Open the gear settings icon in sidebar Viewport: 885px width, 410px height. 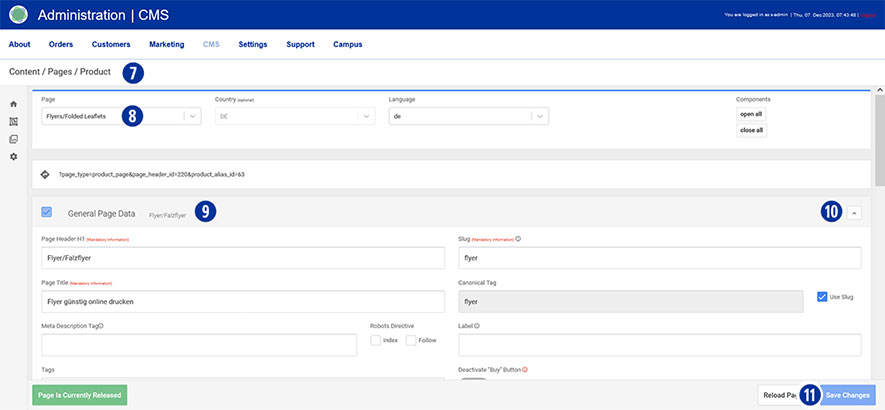click(x=13, y=157)
